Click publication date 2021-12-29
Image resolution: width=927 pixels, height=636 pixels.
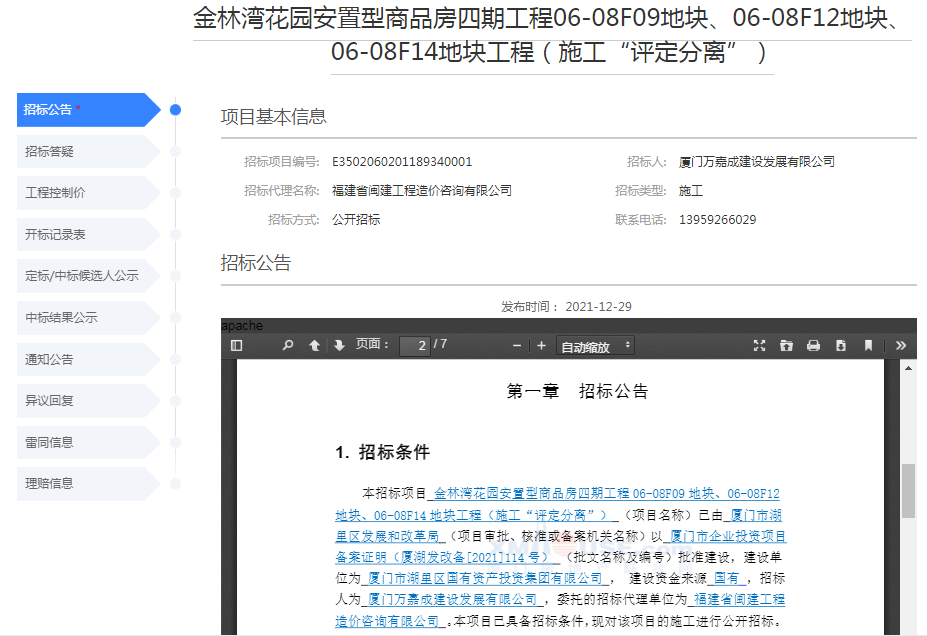[x=598, y=307]
